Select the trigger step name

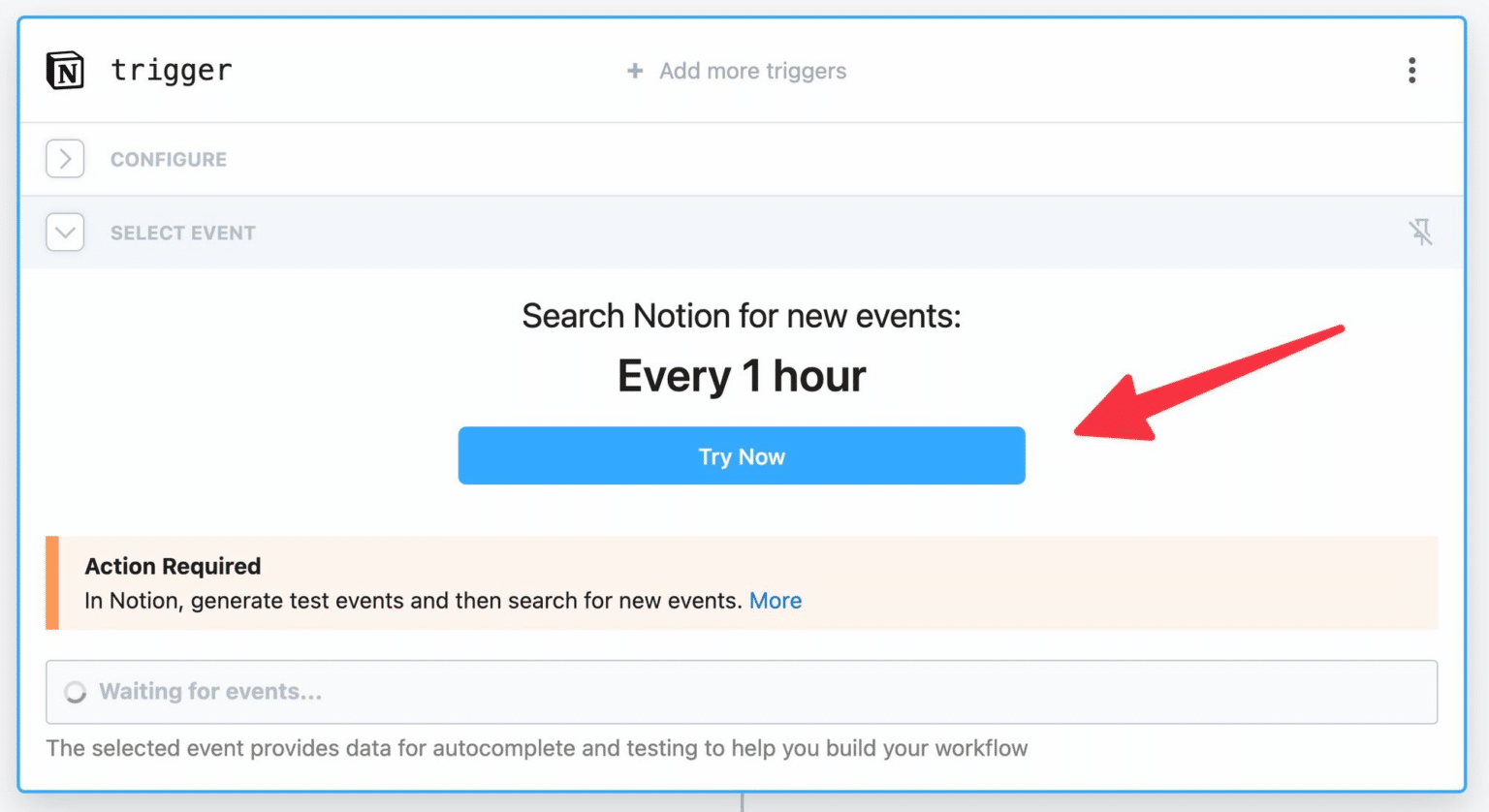[x=172, y=71]
